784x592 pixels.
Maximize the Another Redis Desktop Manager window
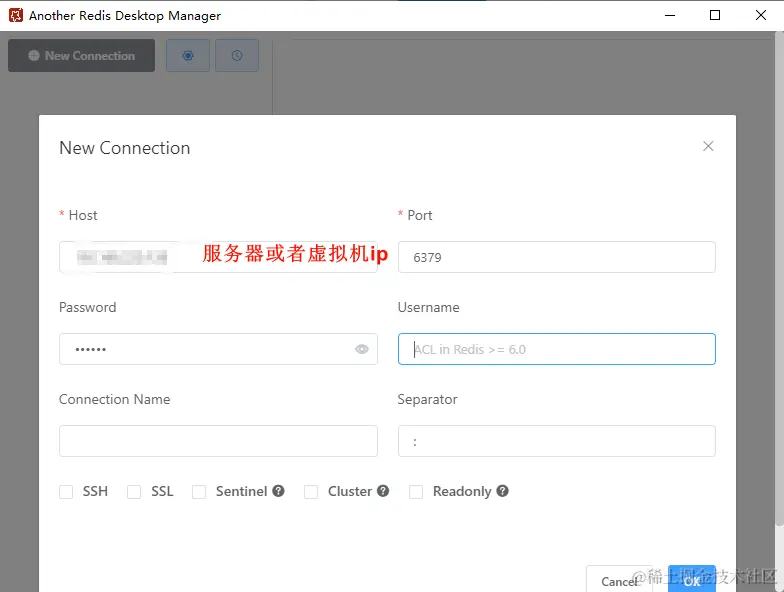715,16
